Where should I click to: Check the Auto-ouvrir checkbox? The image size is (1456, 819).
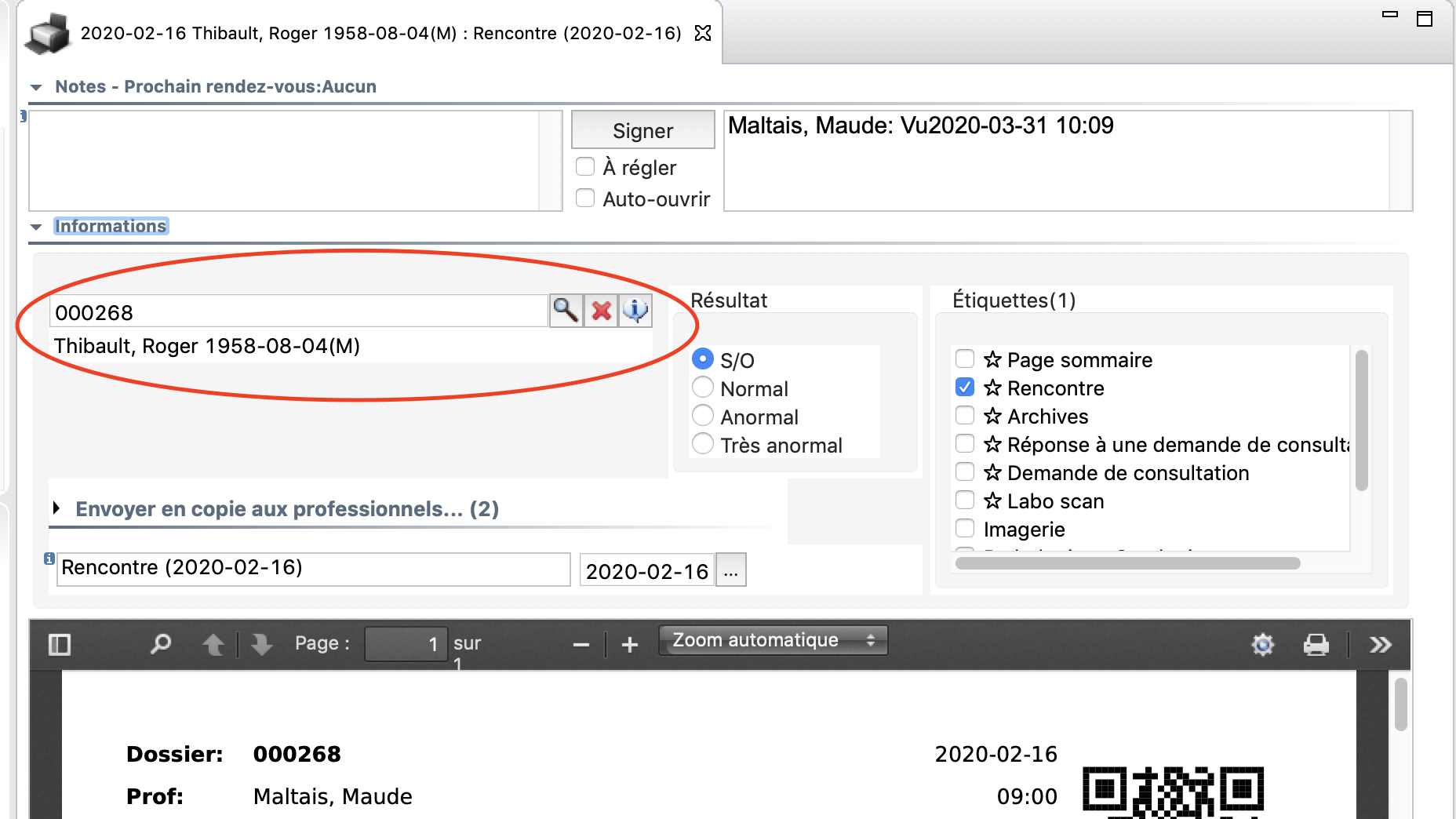(x=585, y=198)
